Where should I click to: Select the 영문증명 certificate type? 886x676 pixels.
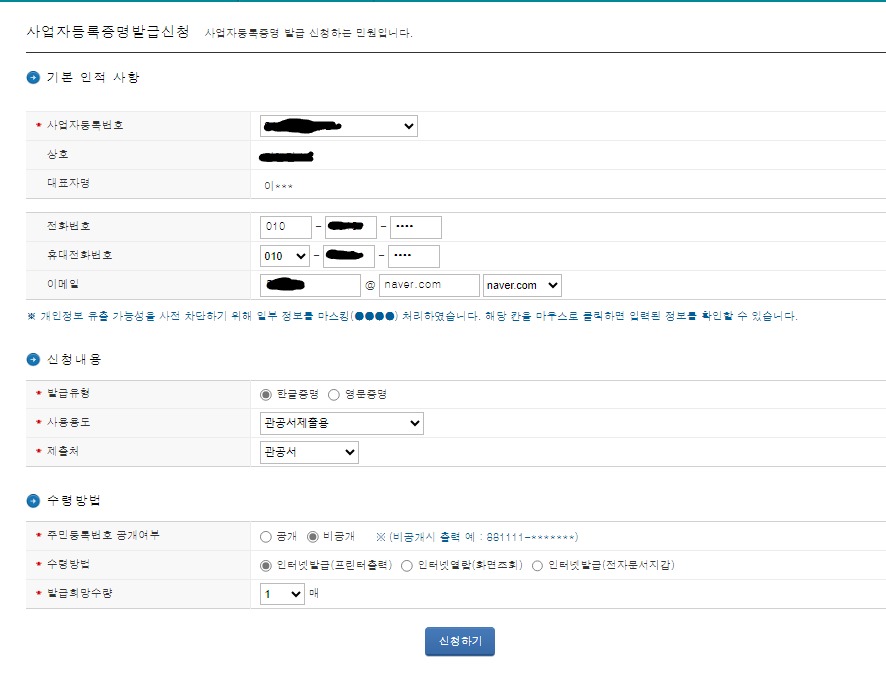pos(335,393)
